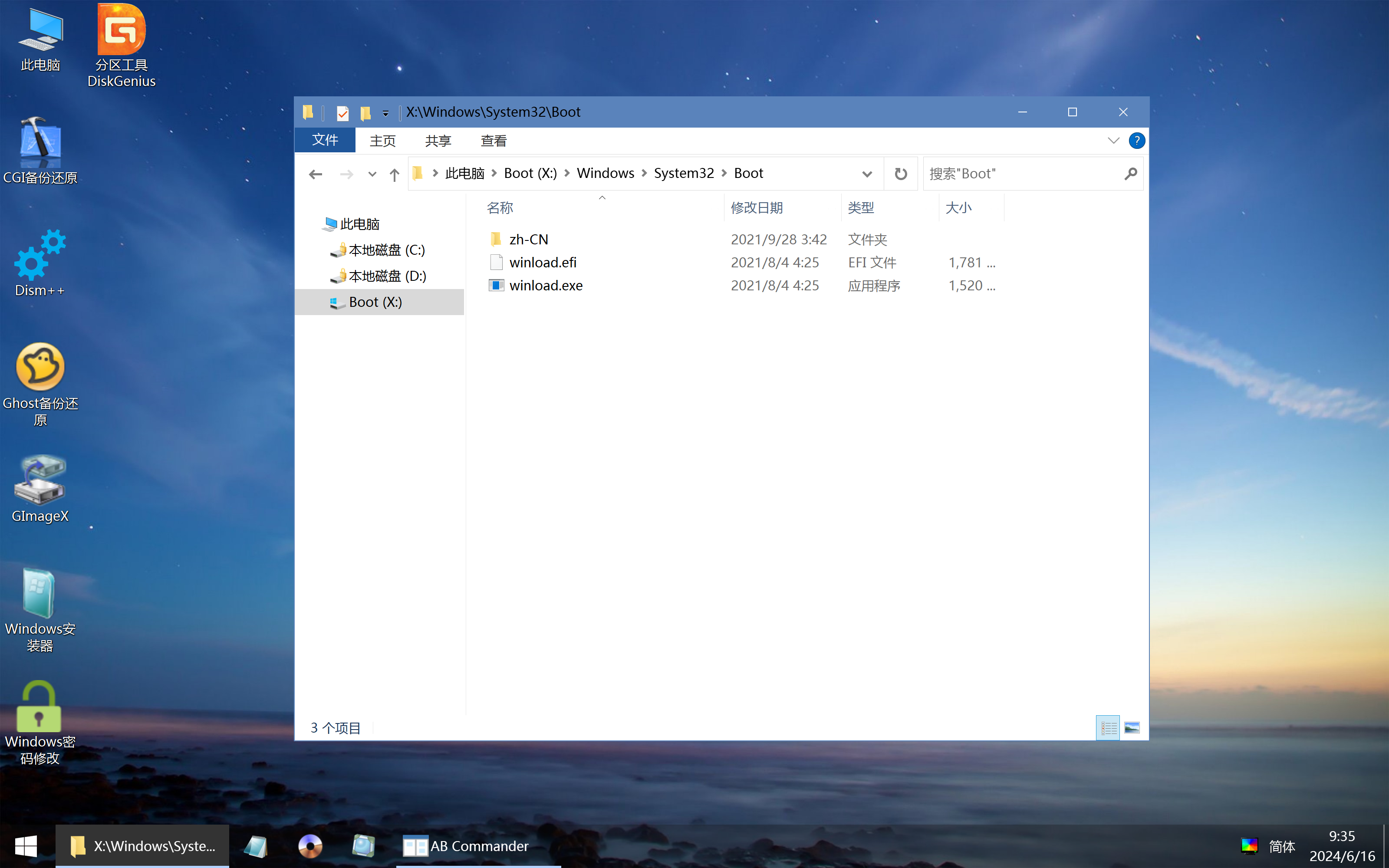Launch Dism++ desktop icon

40,263
